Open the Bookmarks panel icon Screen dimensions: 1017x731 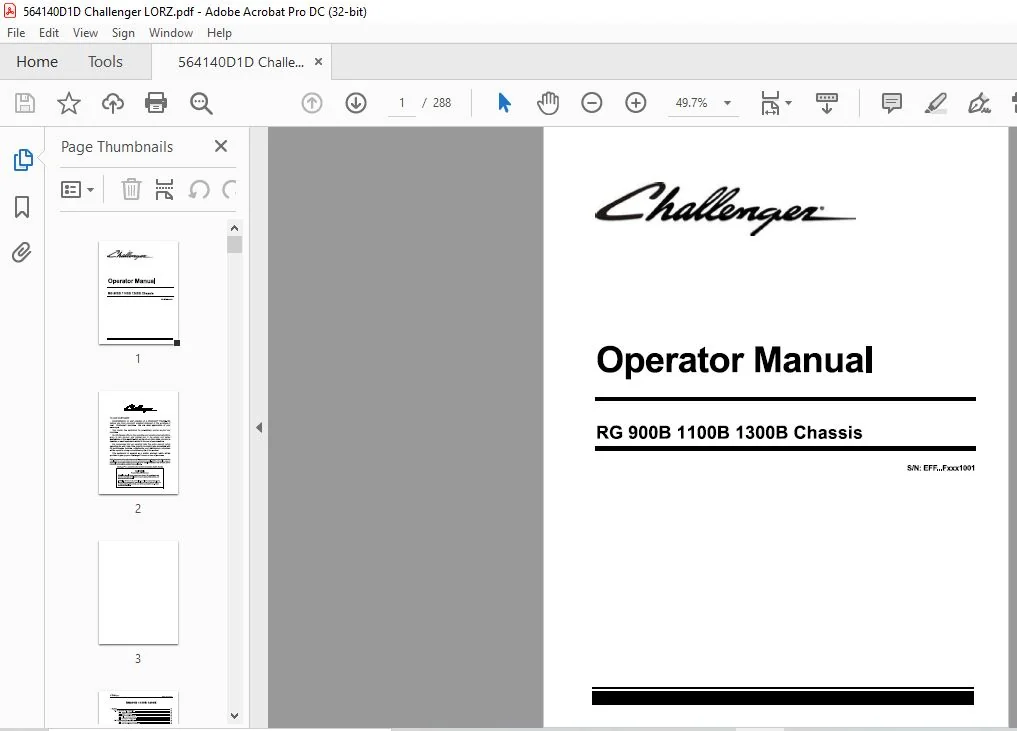pyautogui.click(x=22, y=207)
